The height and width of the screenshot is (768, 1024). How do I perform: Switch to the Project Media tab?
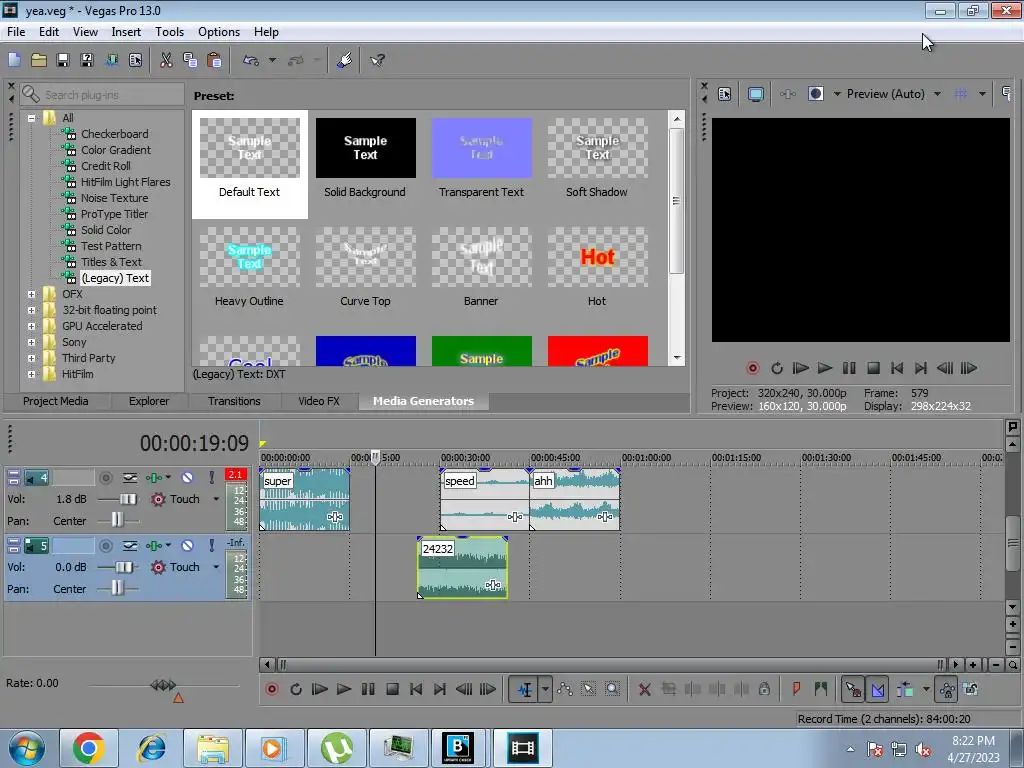(56, 401)
